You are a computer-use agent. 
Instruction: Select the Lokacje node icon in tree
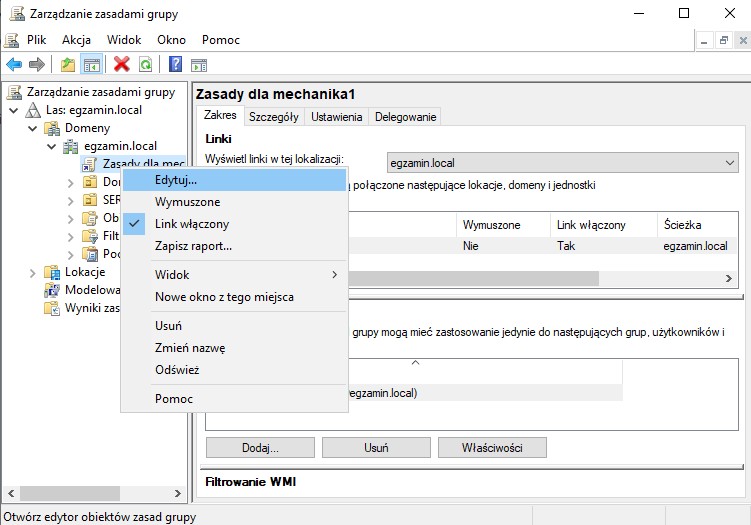(53, 272)
